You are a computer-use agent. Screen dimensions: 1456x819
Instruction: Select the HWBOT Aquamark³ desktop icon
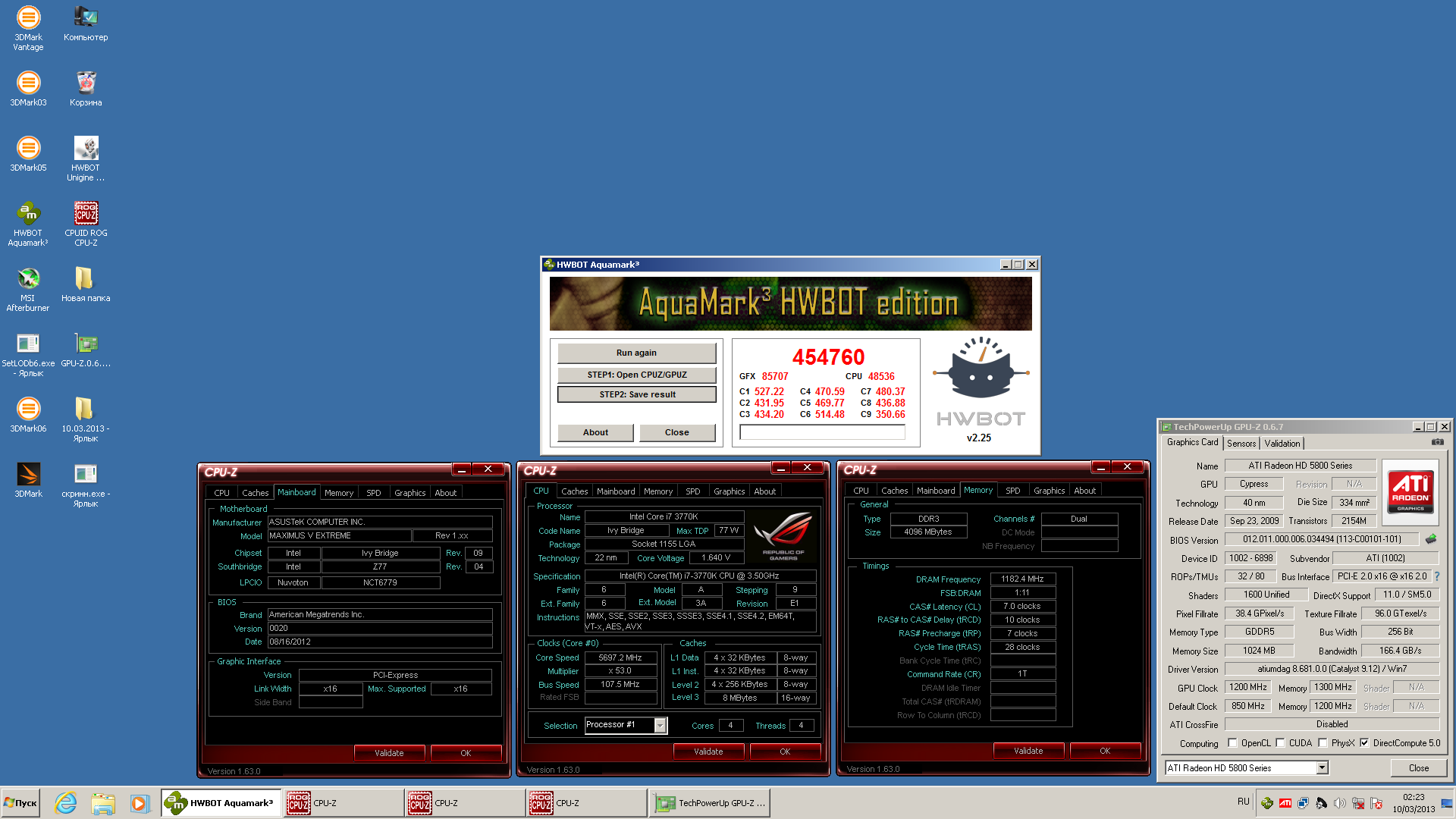[x=28, y=224]
